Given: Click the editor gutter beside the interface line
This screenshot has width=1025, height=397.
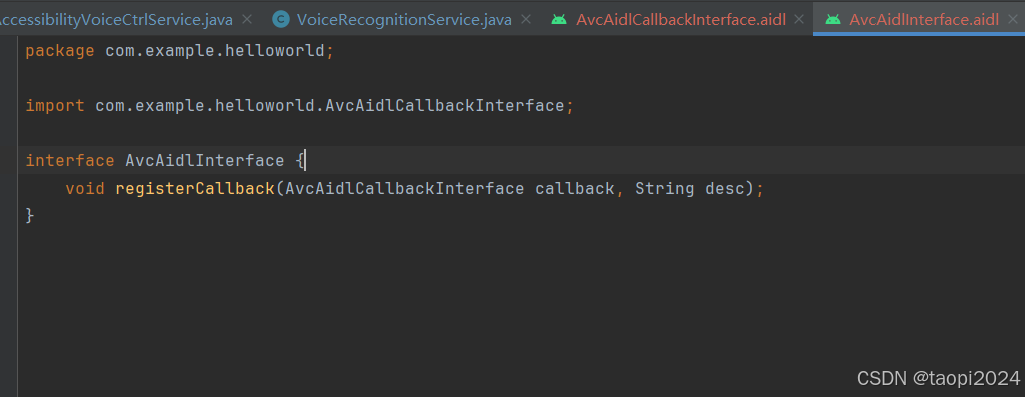Looking at the screenshot, I should coord(8,160).
